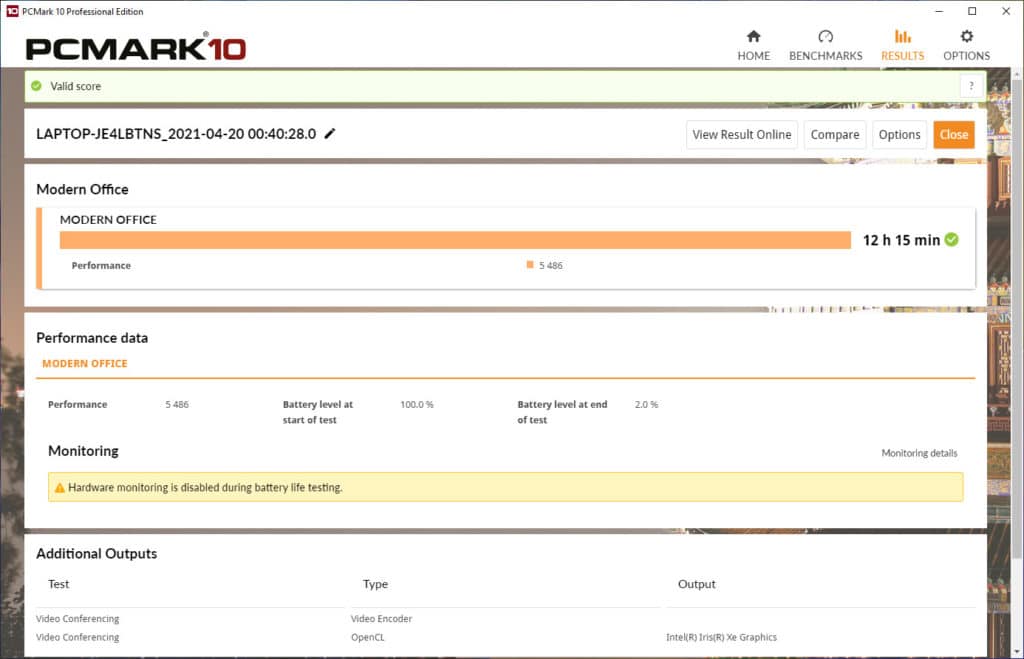Click Intel(R) Iris(R) Xe Graphics output
Image resolution: width=1024 pixels, height=659 pixels.
[722, 637]
